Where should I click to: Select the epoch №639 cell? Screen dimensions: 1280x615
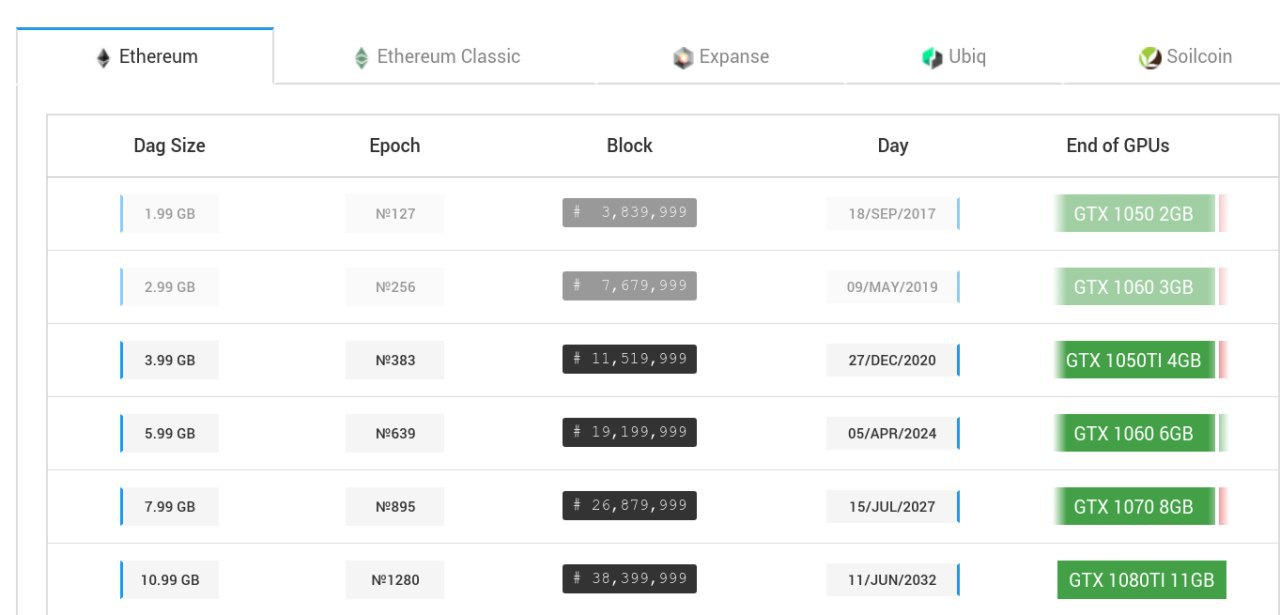(x=395, y=434)
